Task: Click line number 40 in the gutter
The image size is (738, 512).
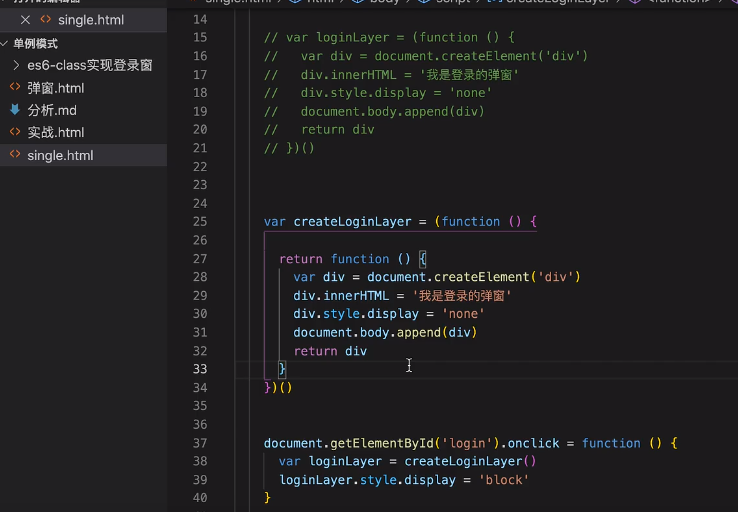Action: (200, 498)
